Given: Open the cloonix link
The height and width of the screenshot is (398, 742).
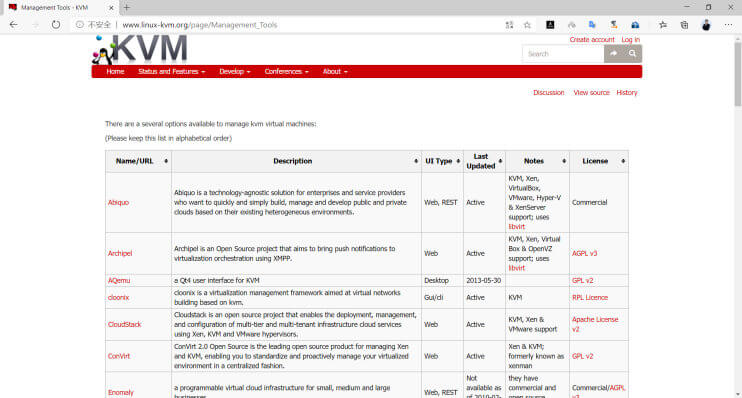Looking at the screenshot, I should coord(118,298).
